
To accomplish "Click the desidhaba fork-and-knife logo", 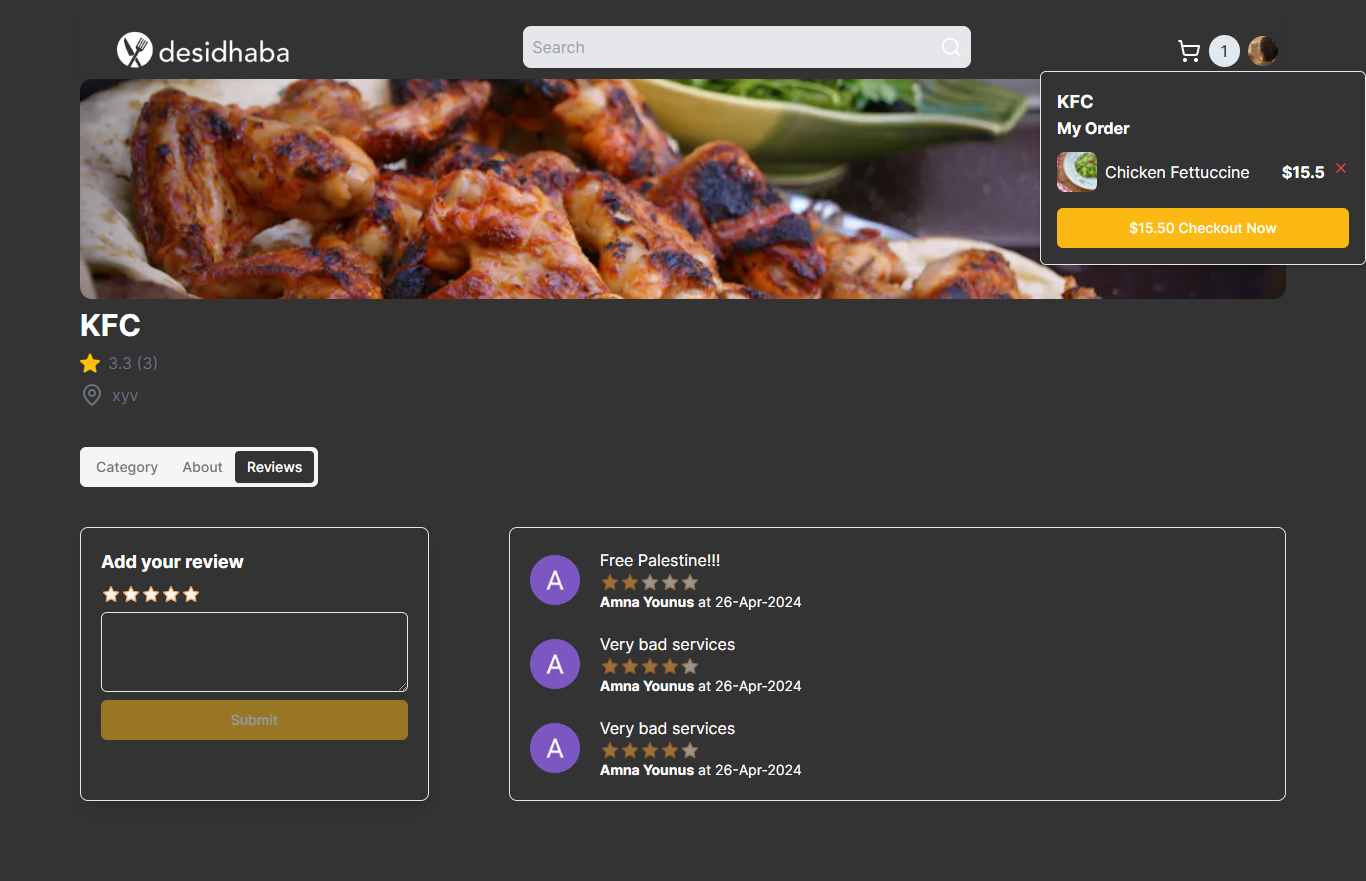I will pos(135,50).
